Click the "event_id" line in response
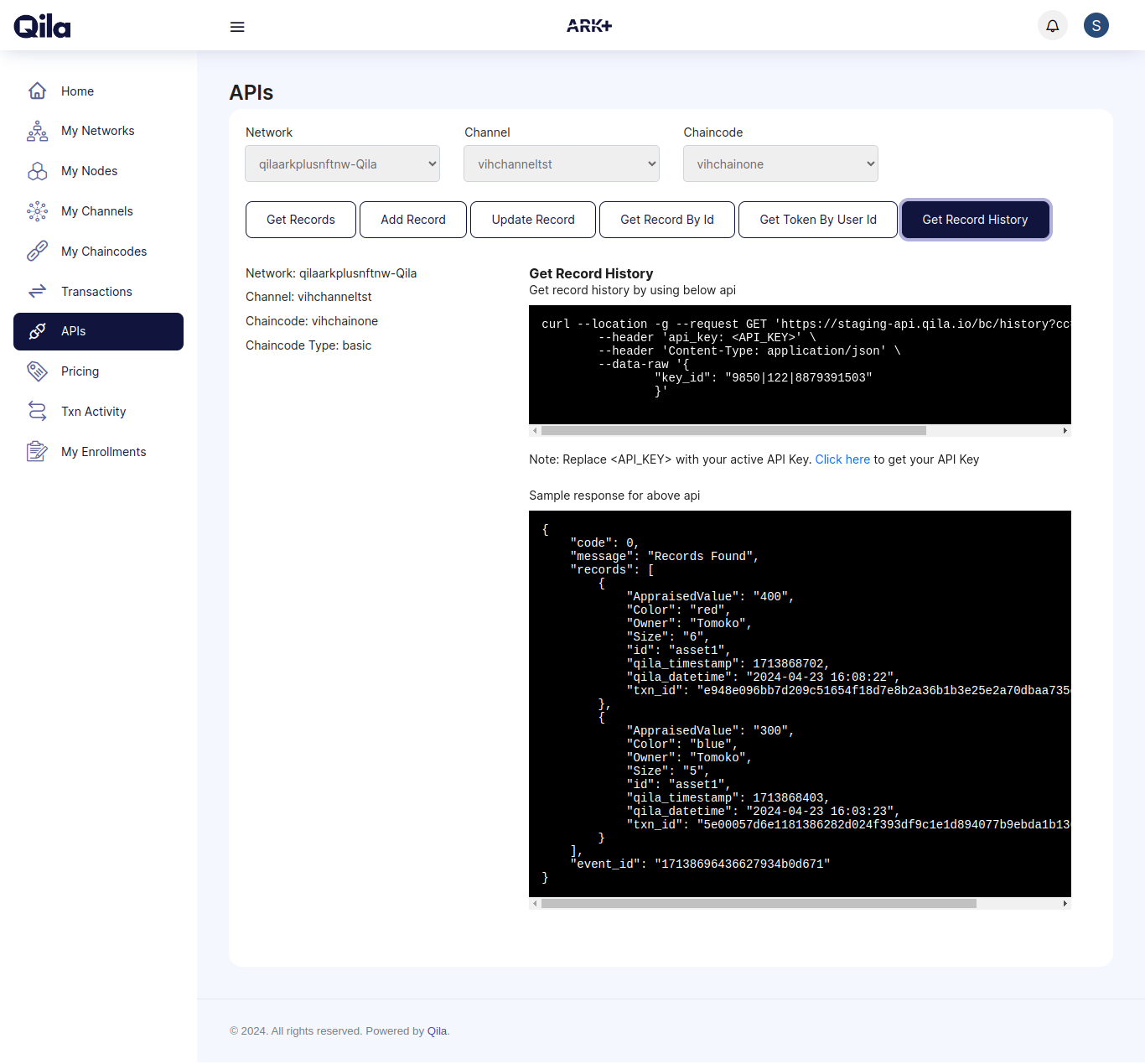 [700, 864]
